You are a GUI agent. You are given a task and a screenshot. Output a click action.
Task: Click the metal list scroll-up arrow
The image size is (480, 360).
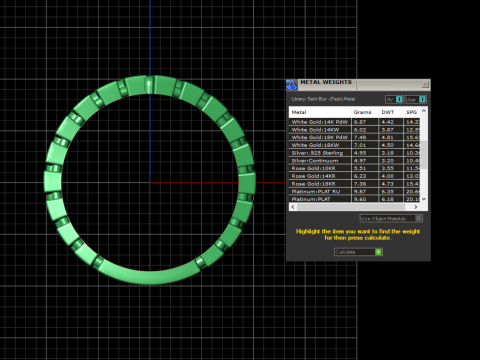(424, 111)
